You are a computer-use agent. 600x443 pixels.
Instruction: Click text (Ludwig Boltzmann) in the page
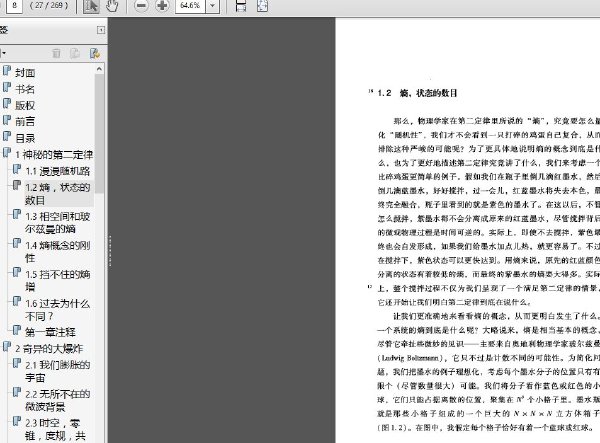pyautogui.click(x=409, y=358)
